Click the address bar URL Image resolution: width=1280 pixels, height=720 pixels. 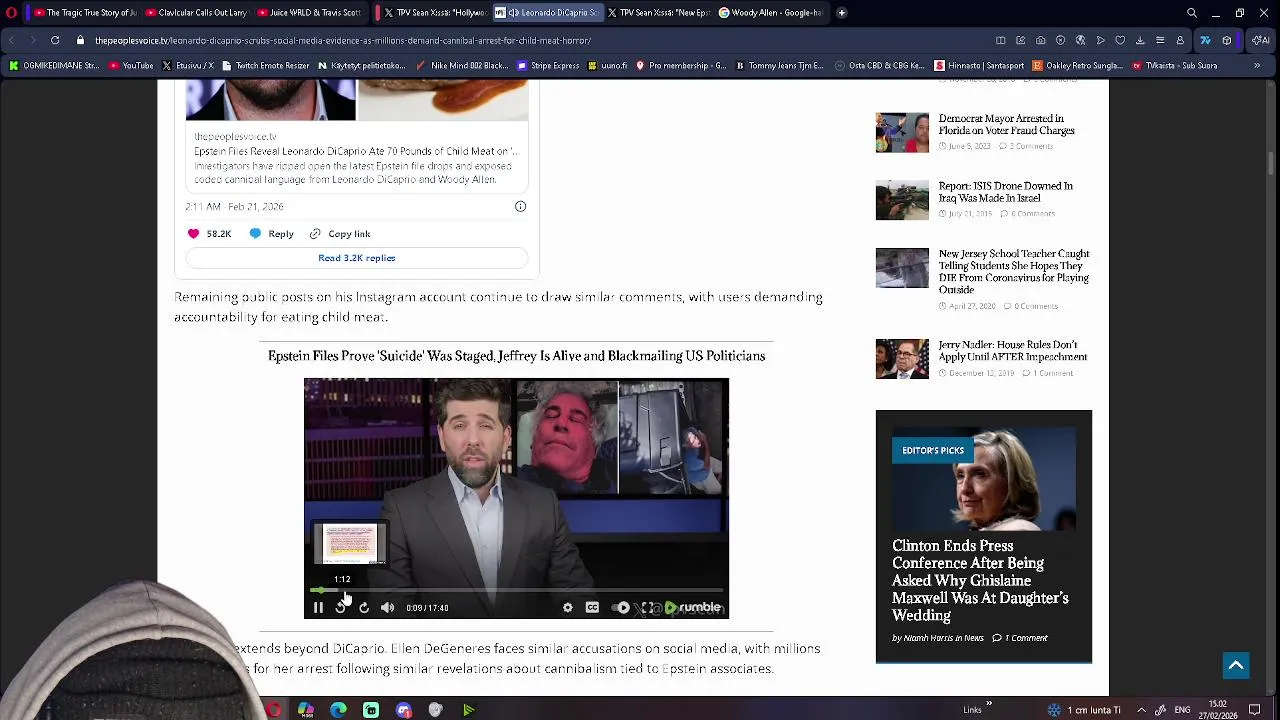343,41
